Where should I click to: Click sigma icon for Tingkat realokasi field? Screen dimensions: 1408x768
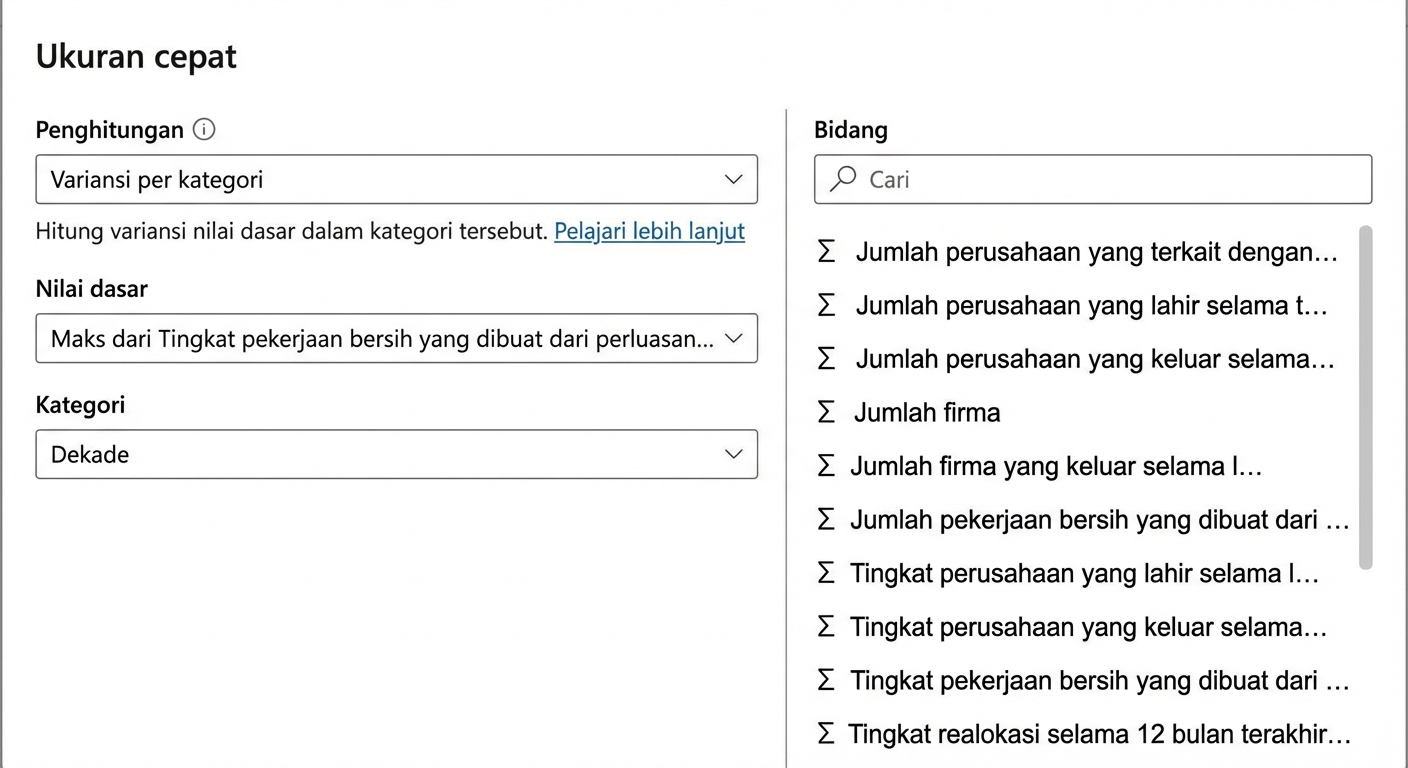(x=826, y=735)
